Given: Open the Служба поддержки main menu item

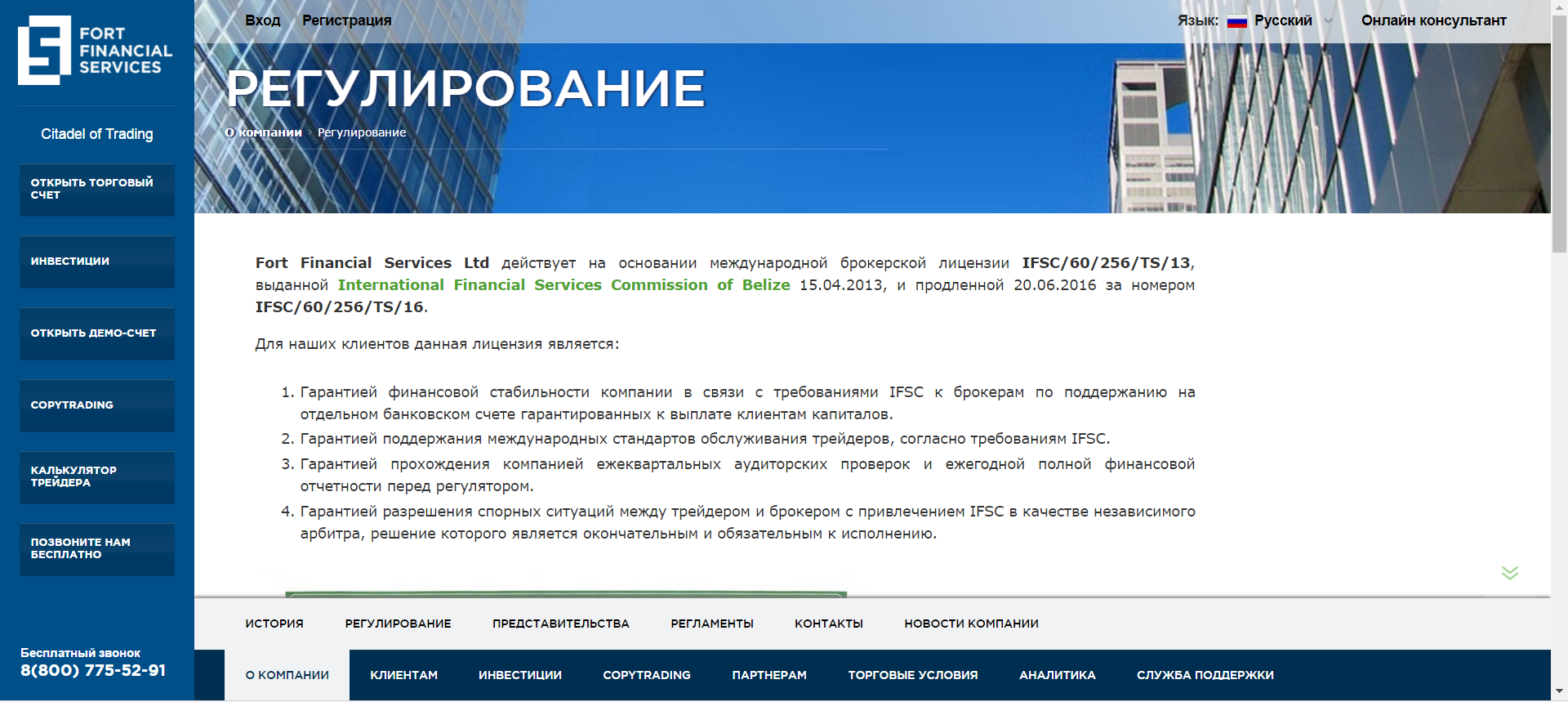Looking at the screenshot, I should point(1205,675).
